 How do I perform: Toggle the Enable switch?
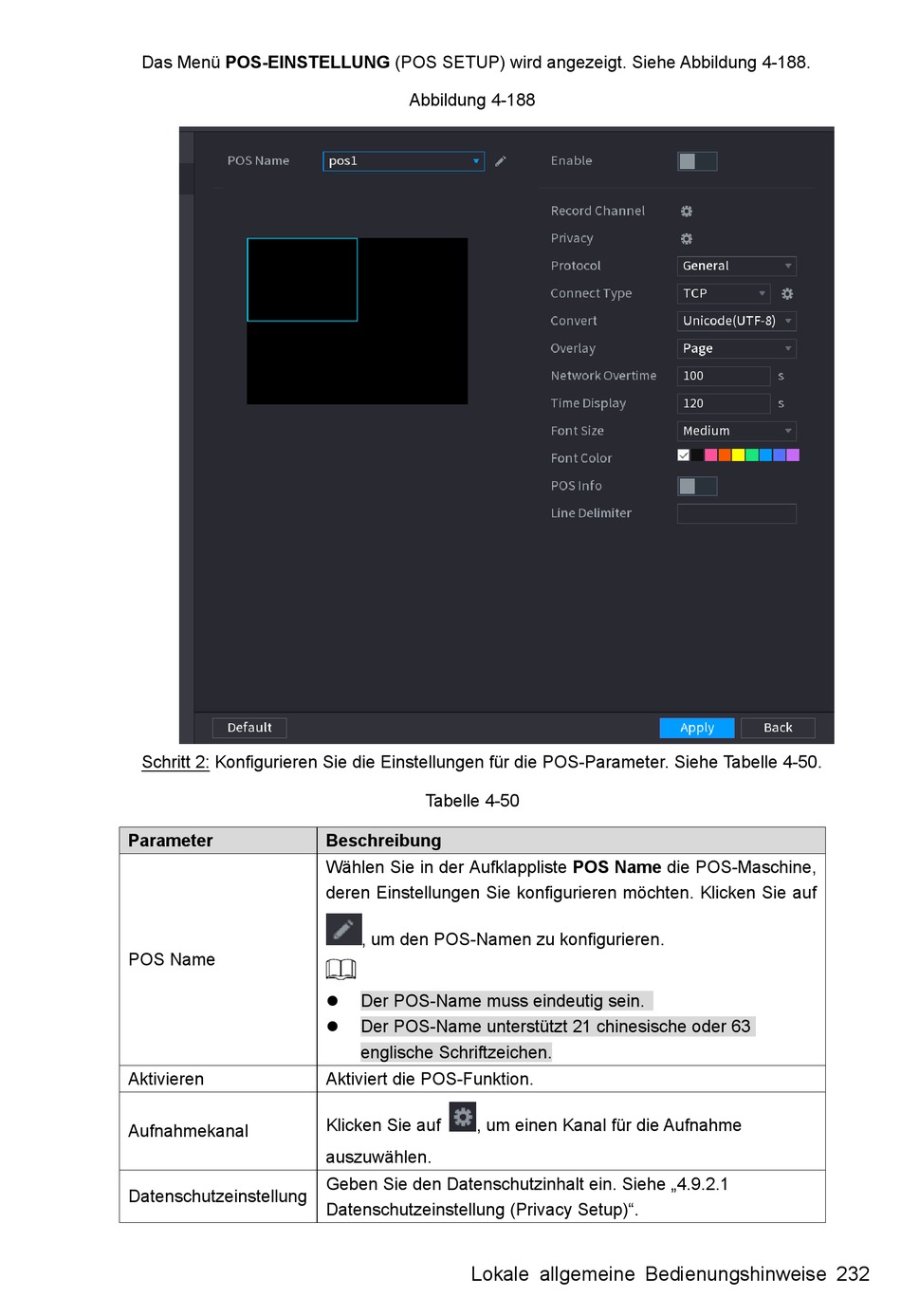pos(697,161)
